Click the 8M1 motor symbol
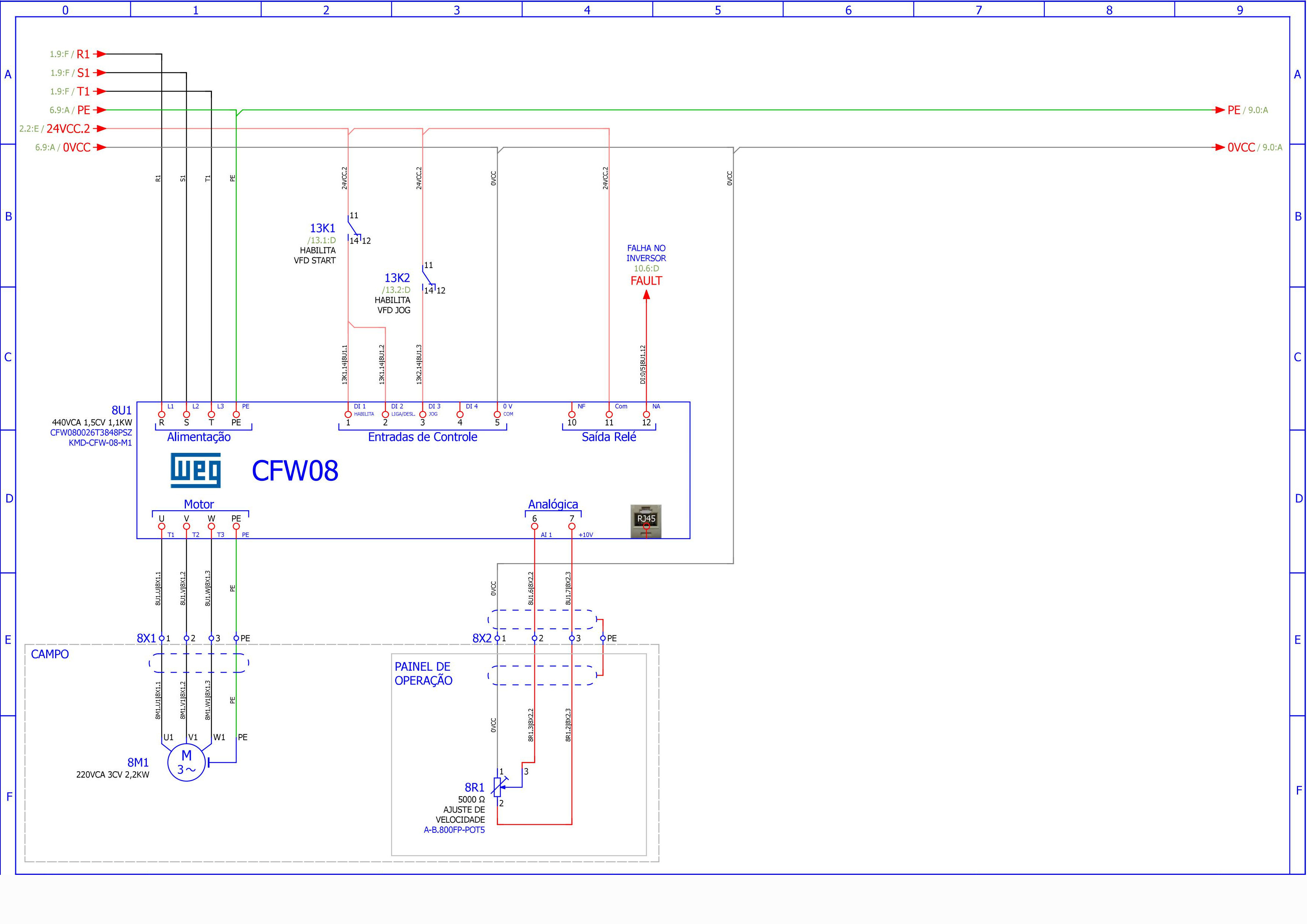 pos(186,762)
